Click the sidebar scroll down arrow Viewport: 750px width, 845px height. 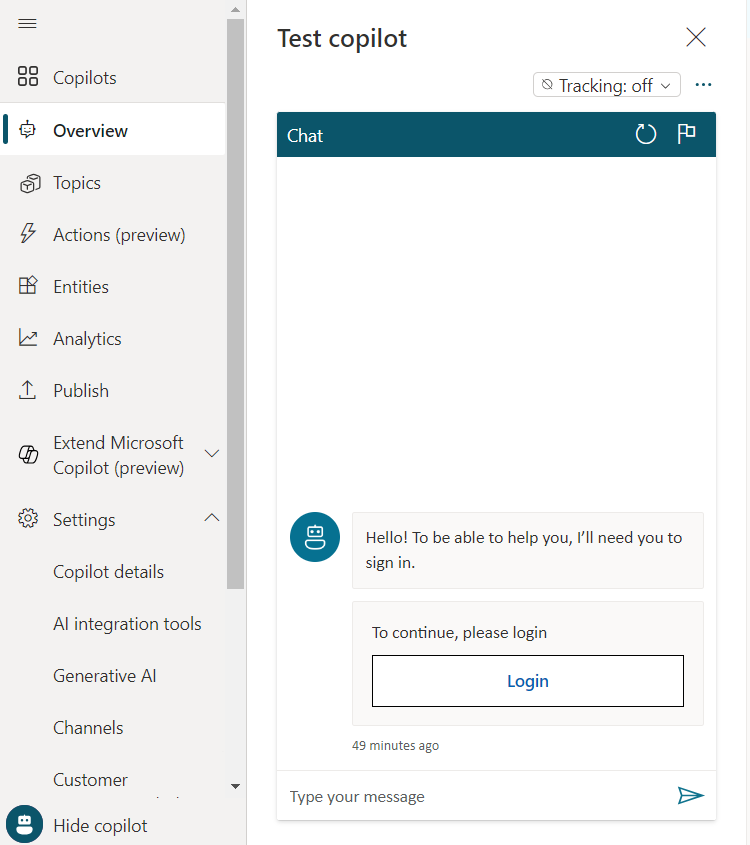click(x=236, y=787)
